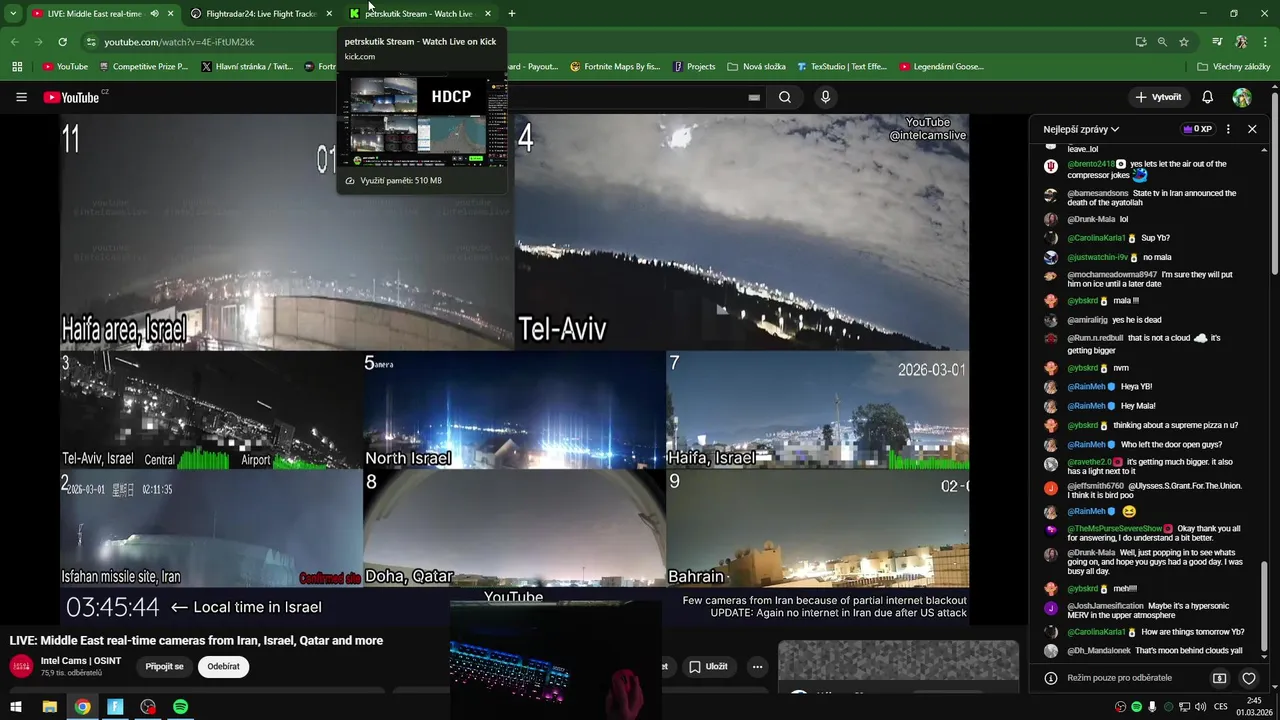This screenshot has width=1280, height=720.
Task: Open the site information icon in address bar
Action: click(91, 42)
